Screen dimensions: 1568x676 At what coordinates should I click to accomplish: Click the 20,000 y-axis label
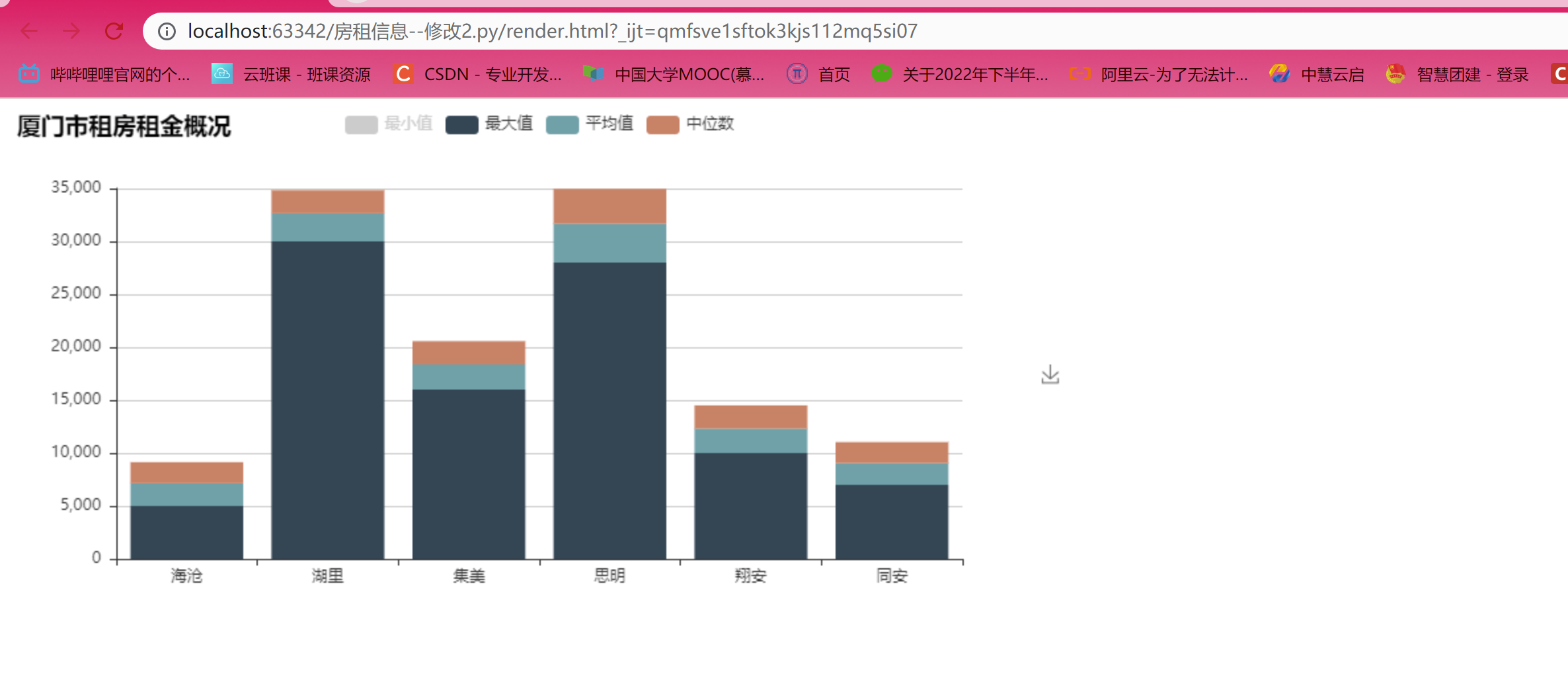coord(76,346)
